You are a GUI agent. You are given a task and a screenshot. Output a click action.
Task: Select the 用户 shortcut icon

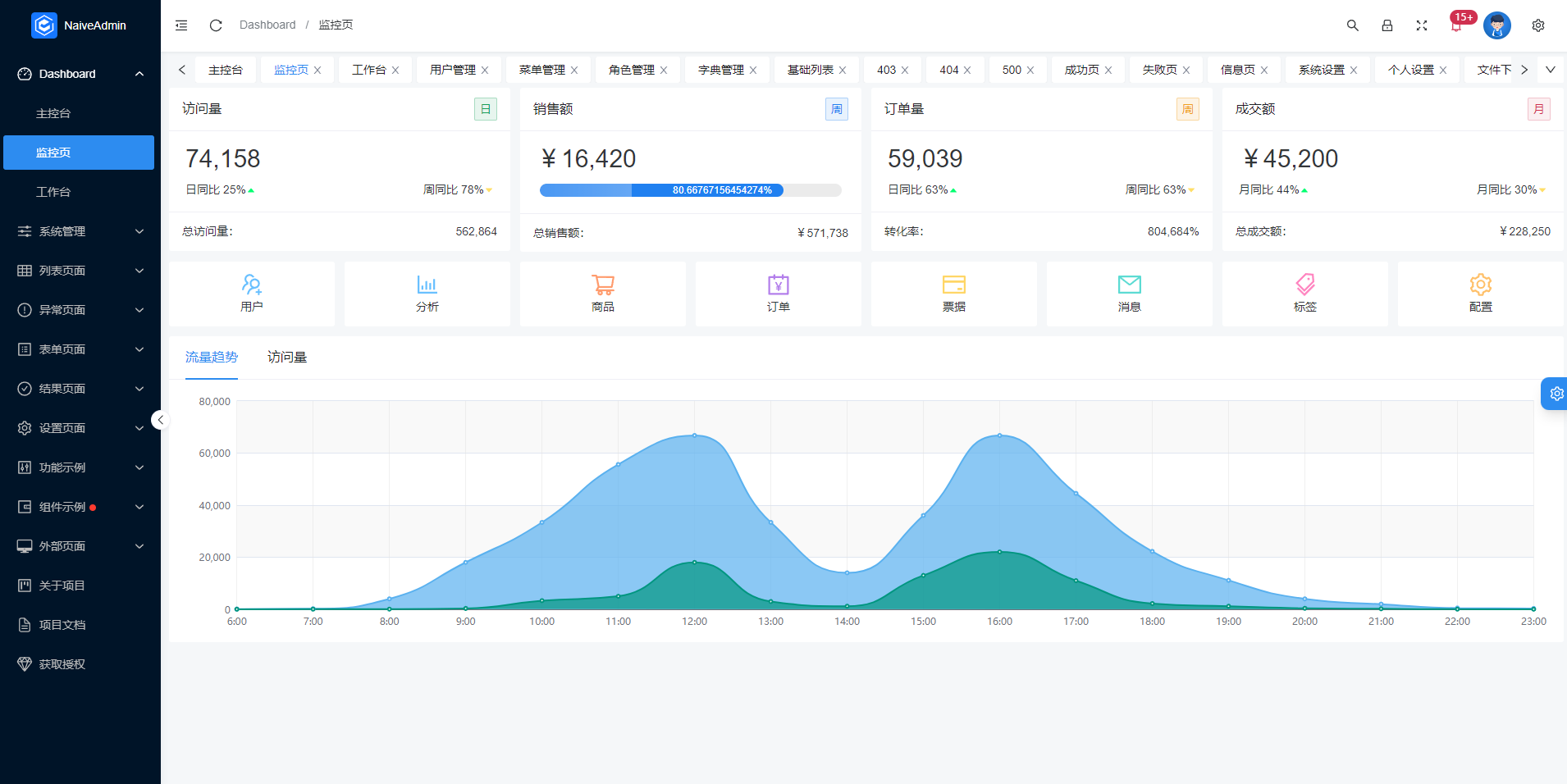coord(252,294)
